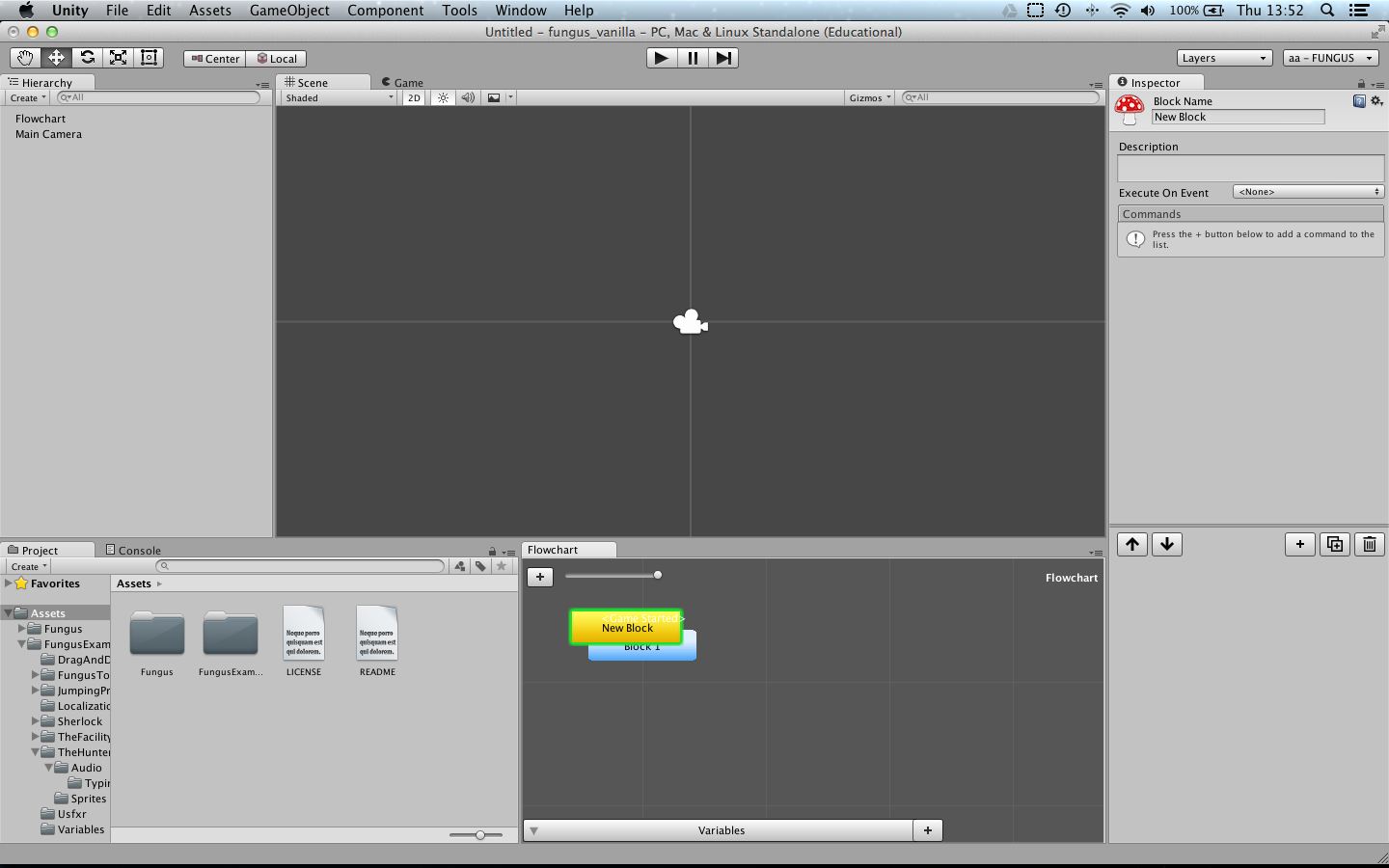
Task: Toggle 2D view mode in Scene
Action: pyautogui.click(x=414, y=97)
